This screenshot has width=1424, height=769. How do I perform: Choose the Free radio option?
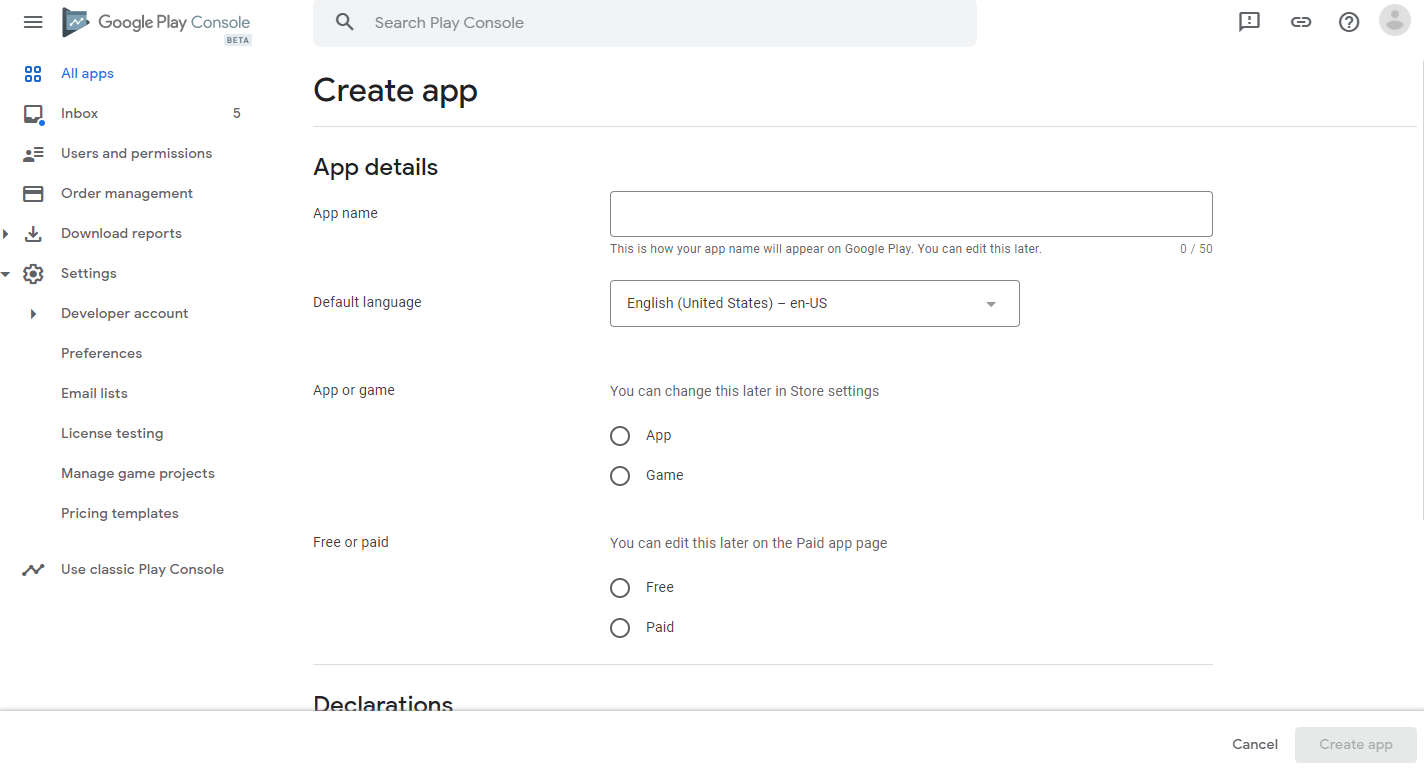pos(620,588)
